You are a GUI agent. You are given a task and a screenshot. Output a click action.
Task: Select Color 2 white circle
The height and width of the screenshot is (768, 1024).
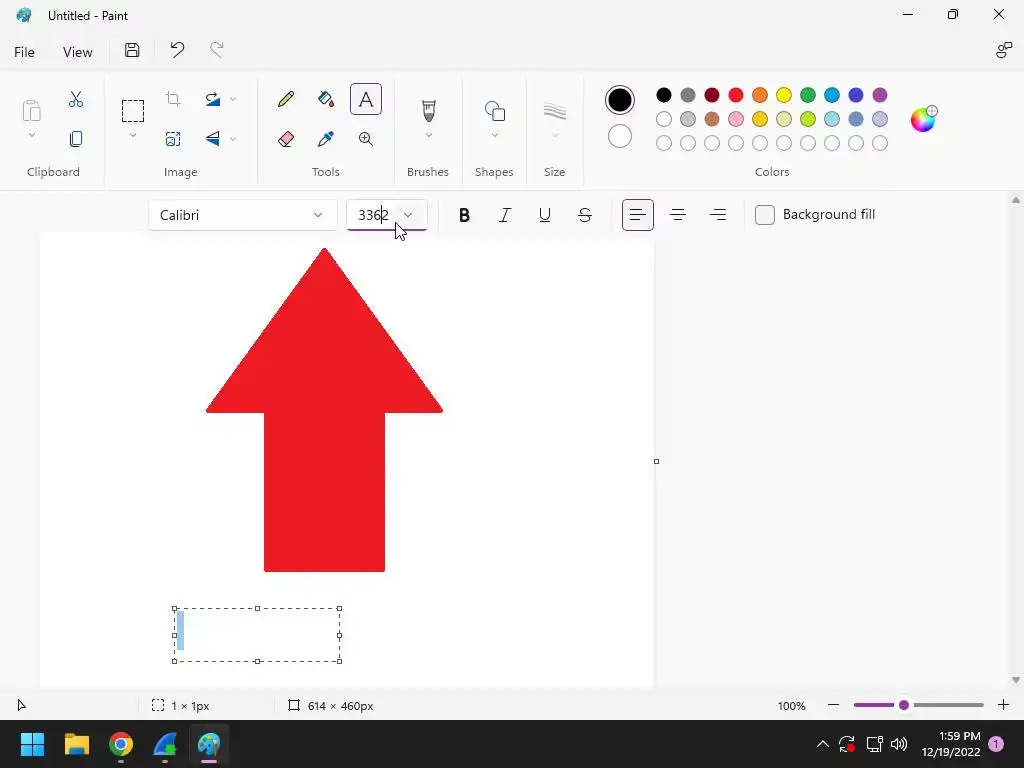tap(620, 136)
